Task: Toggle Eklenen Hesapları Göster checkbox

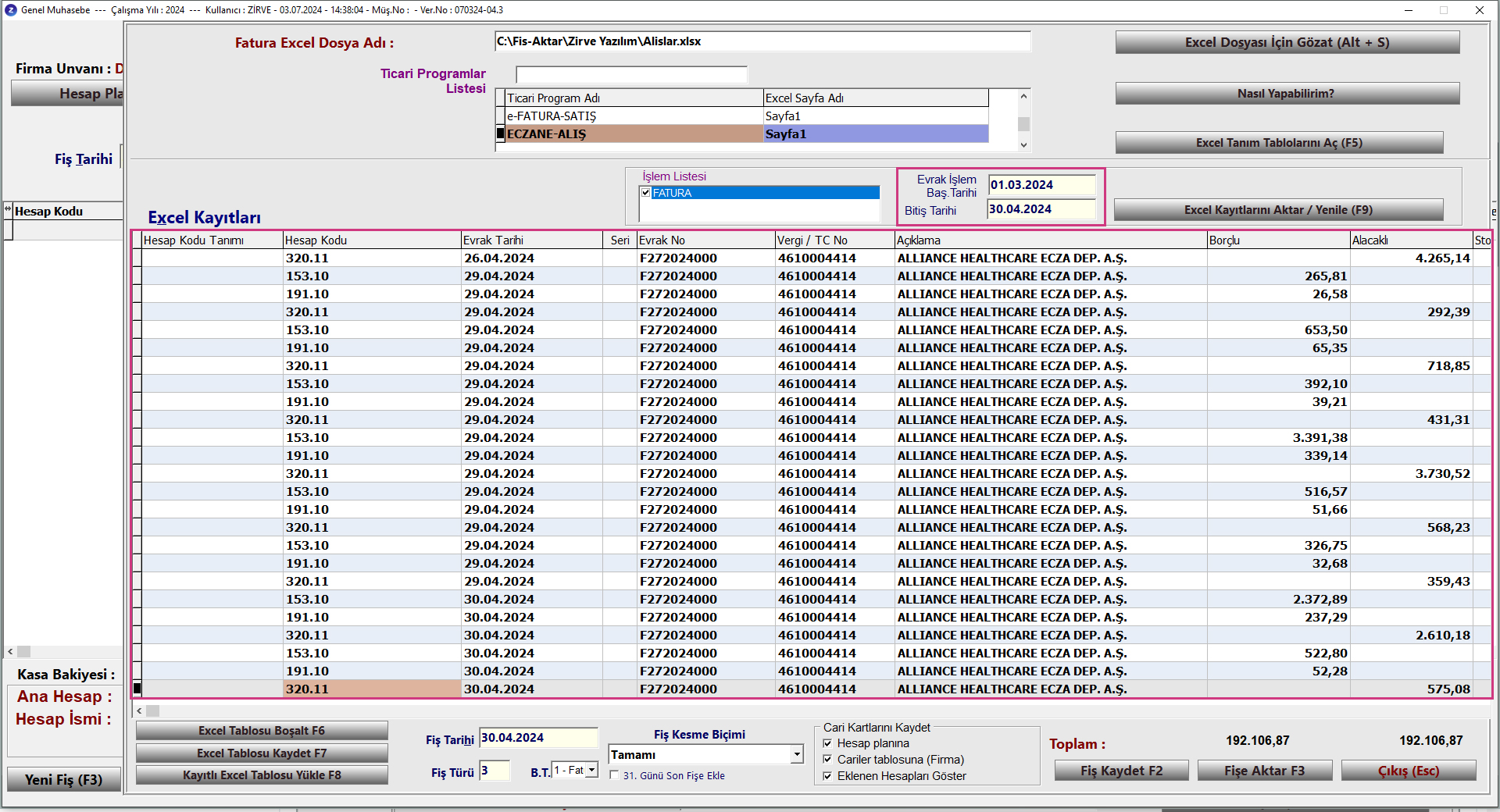Action: pos(827,776)
